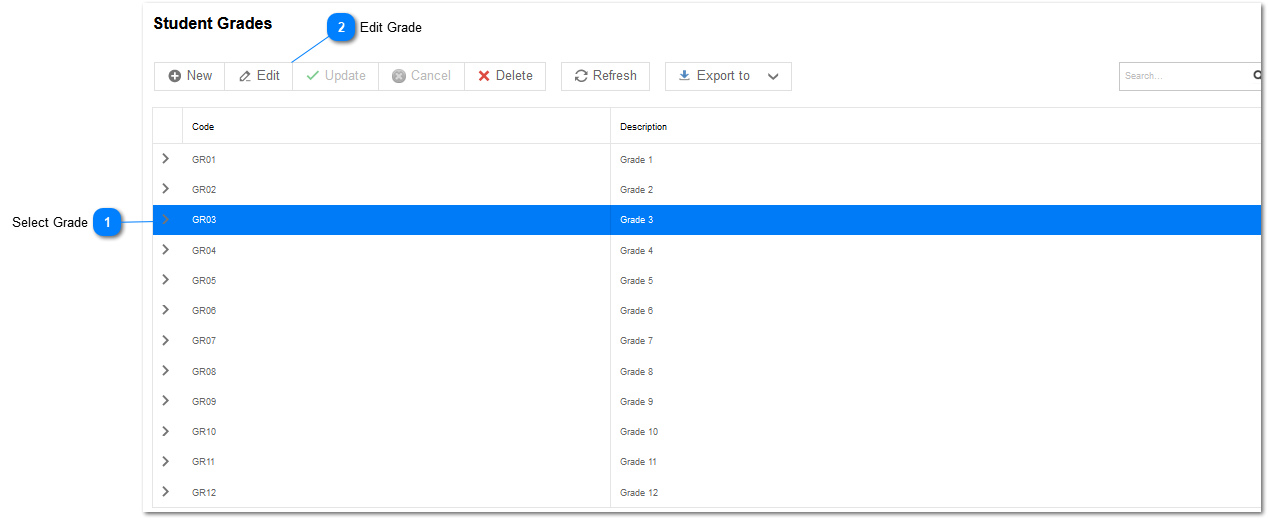
Task: Click the 'Grade 1' description cell
Action: point(936,160)
